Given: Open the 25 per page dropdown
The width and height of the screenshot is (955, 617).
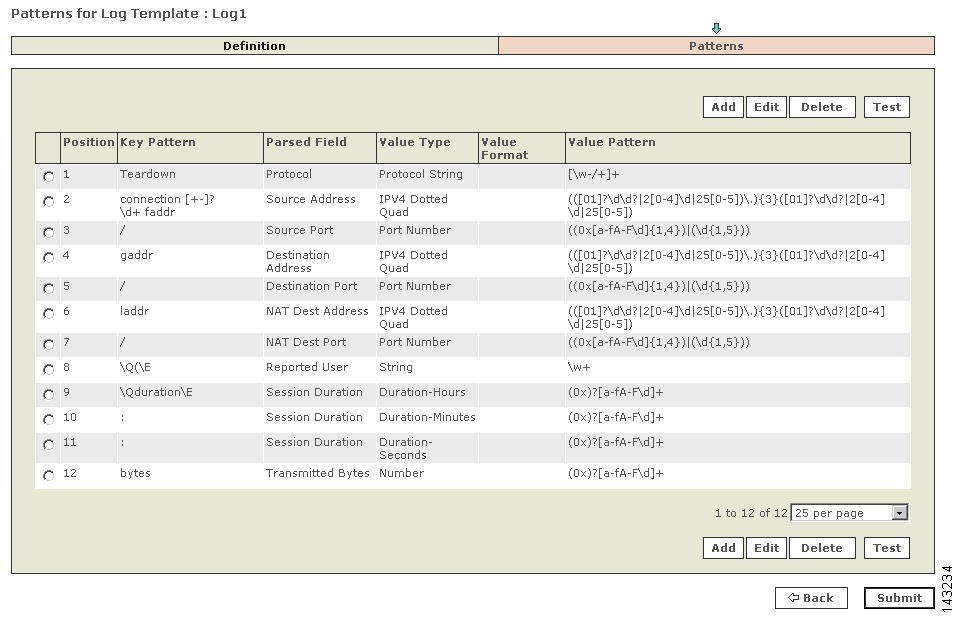Looking at the screenshot, I should click(x=899, y=512).
